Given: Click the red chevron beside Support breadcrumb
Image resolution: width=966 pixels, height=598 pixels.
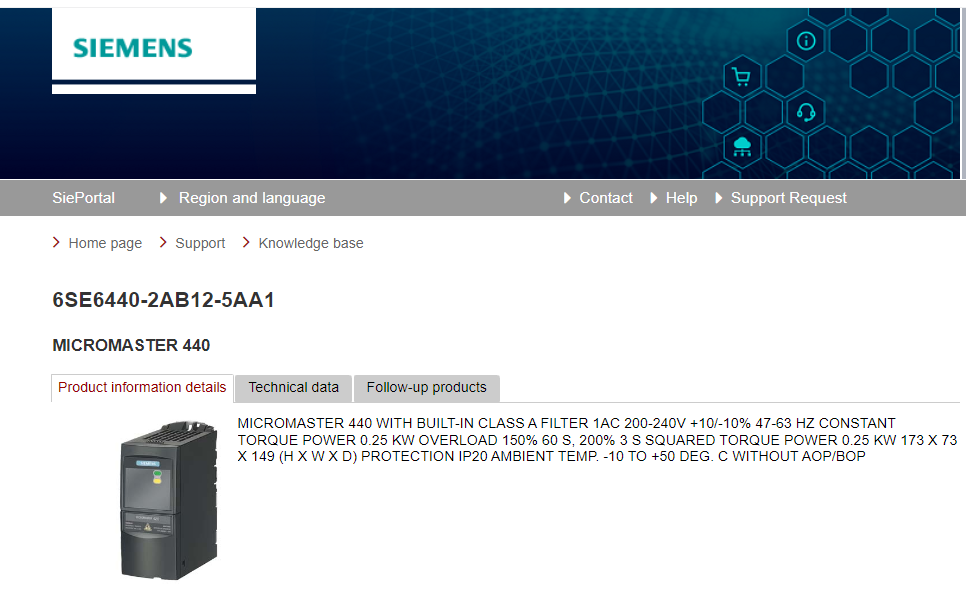Looking at the screenshot, I should 163,243.
